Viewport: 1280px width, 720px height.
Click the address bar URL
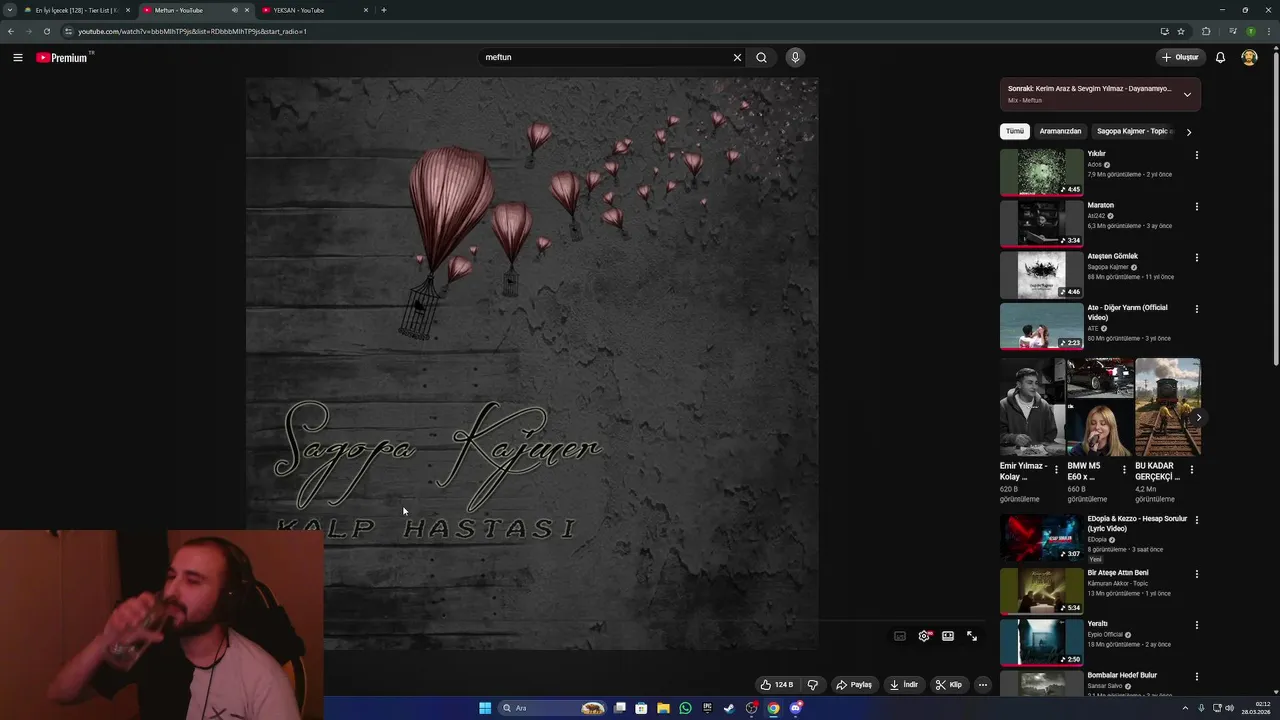pyautogui.click(x=192, y=31)
